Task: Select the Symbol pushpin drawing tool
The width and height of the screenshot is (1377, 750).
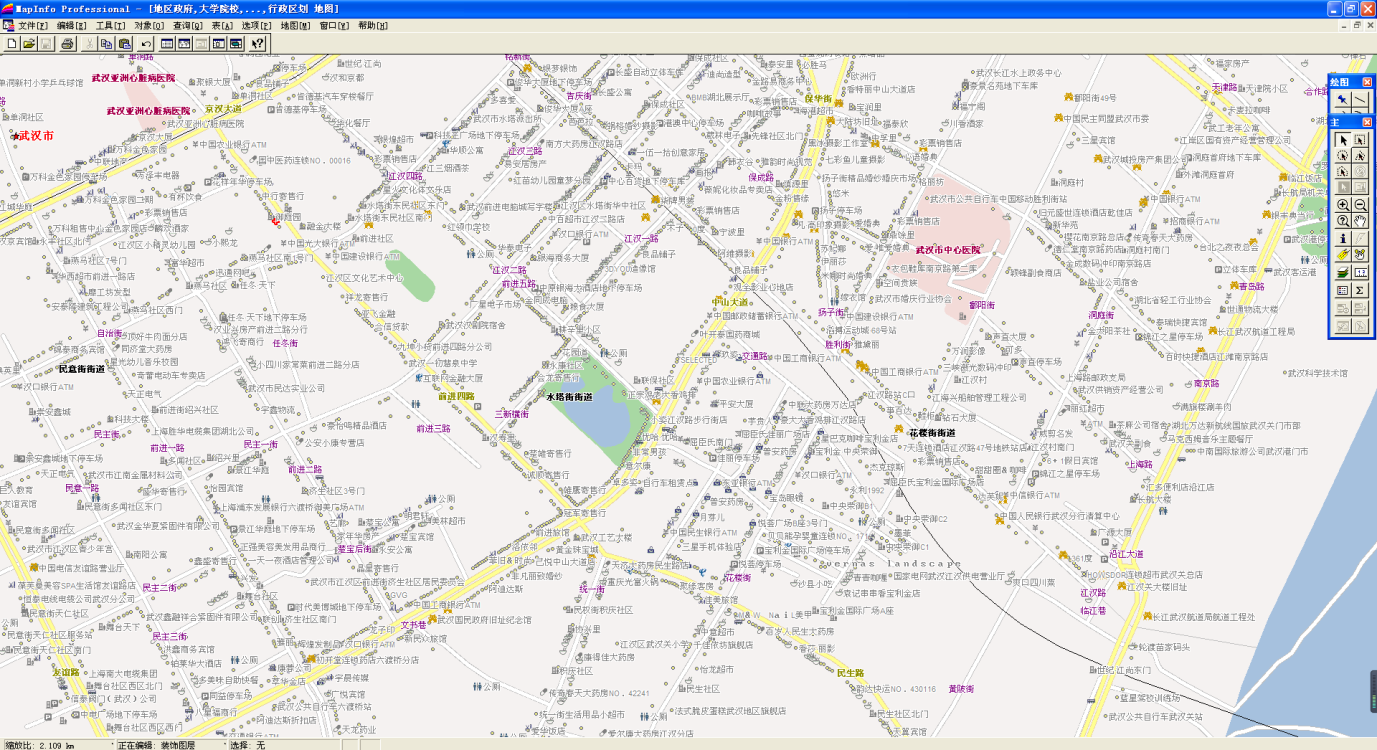Action: [x=1343, y=99]
